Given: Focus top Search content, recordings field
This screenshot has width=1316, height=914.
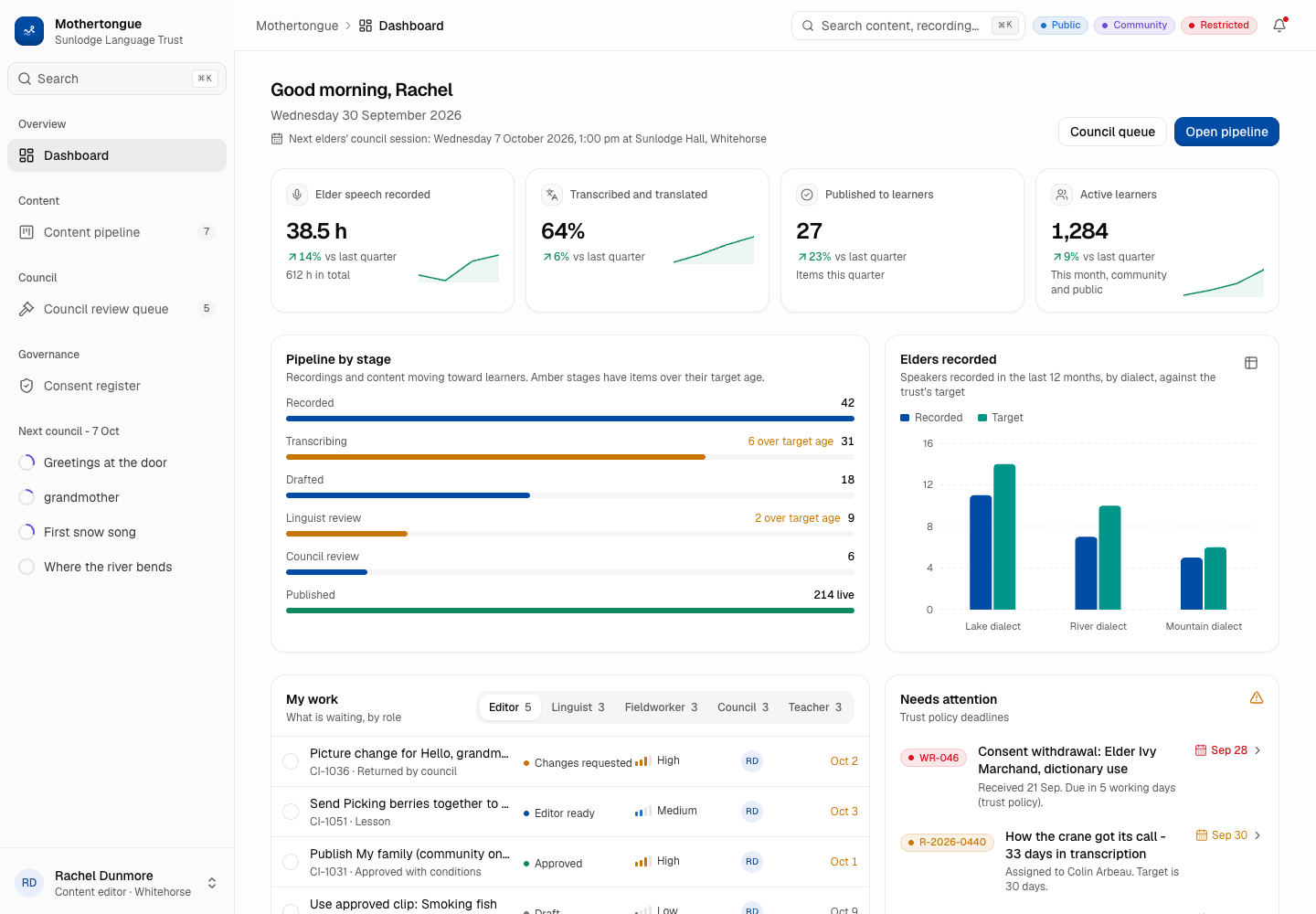Looking at the screenshot, I should [908, 26].
